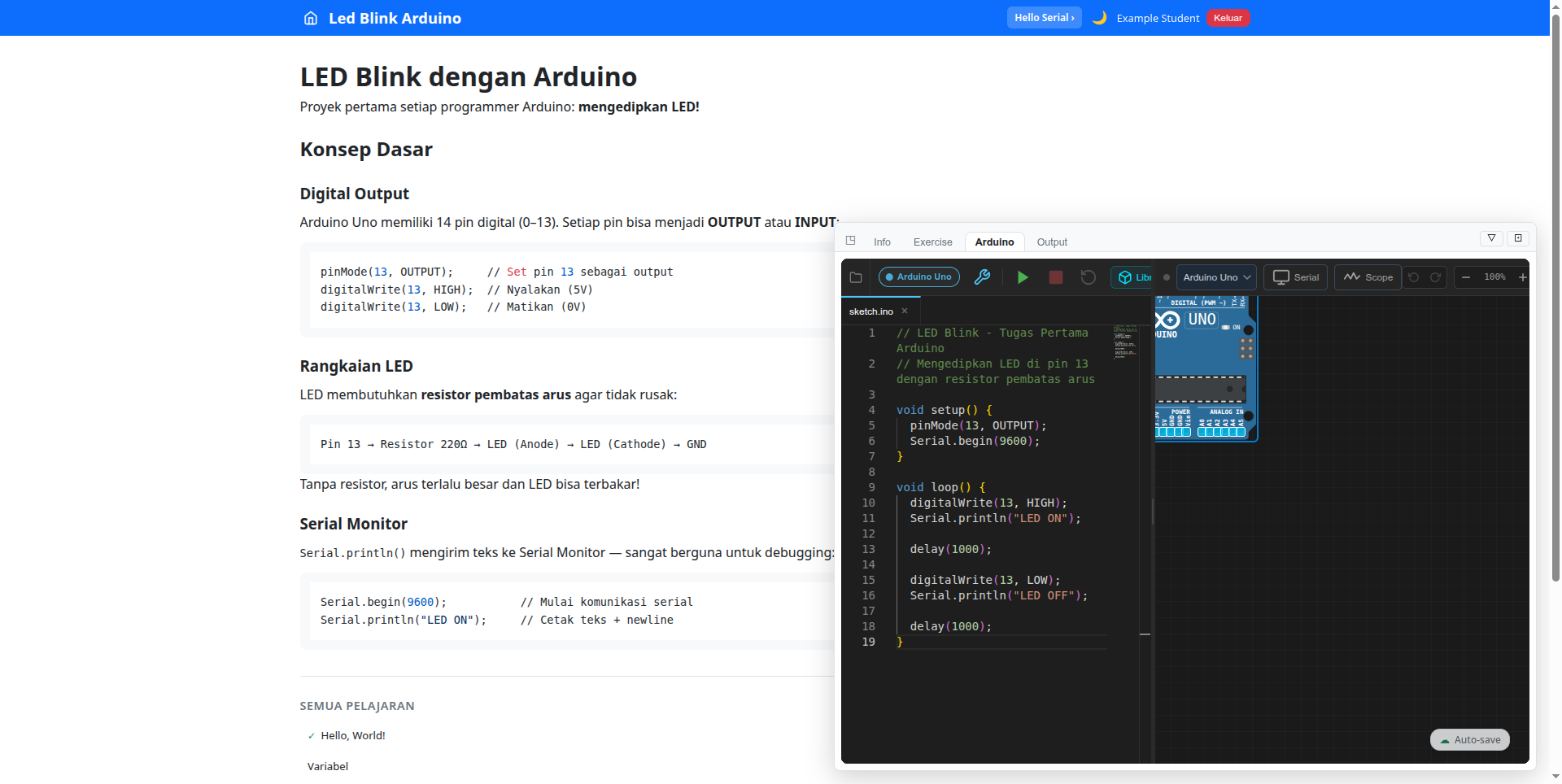Screen dimensions: 1562x784
Task: Open the Libraries cube button
Action: pyautogui.click(x=1132, y=277)
